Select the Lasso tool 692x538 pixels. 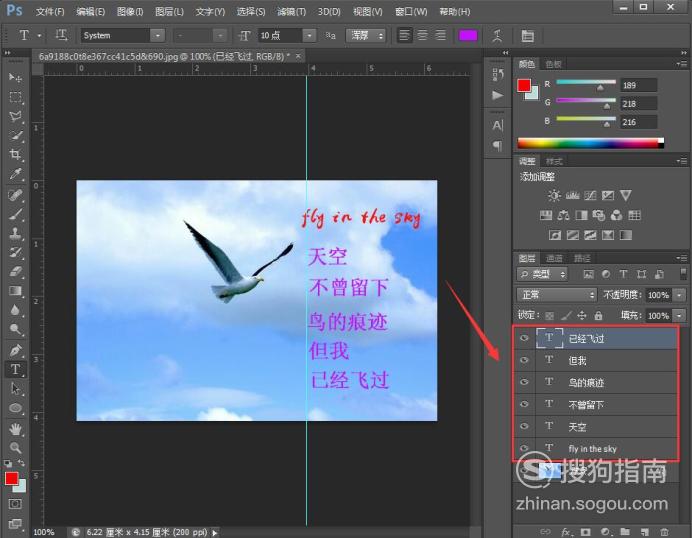[15, 117]
